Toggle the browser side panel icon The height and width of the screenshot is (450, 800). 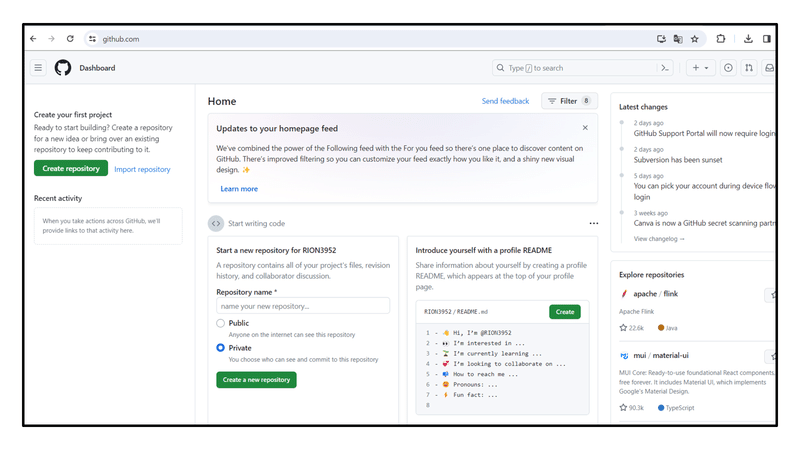tap(766, 39)
